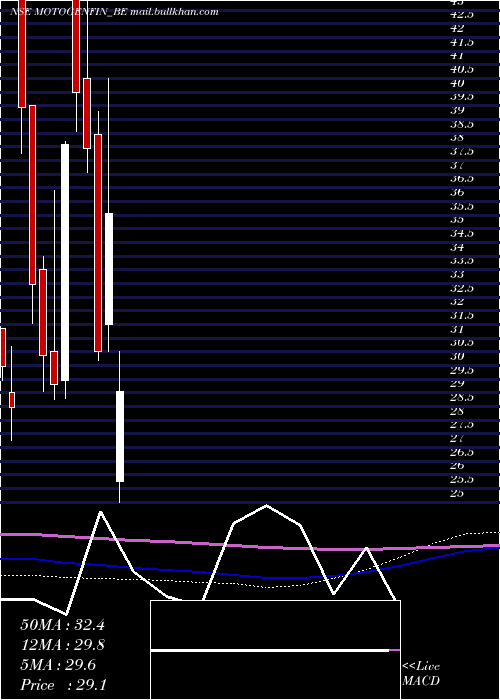
Task: Click the tall white candlestick body from 29 to 37.5
Action: 65,262
